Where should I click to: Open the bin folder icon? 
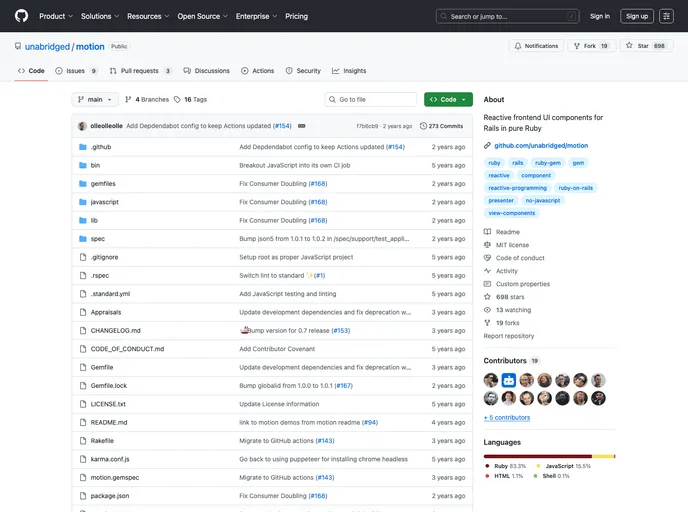82,165
